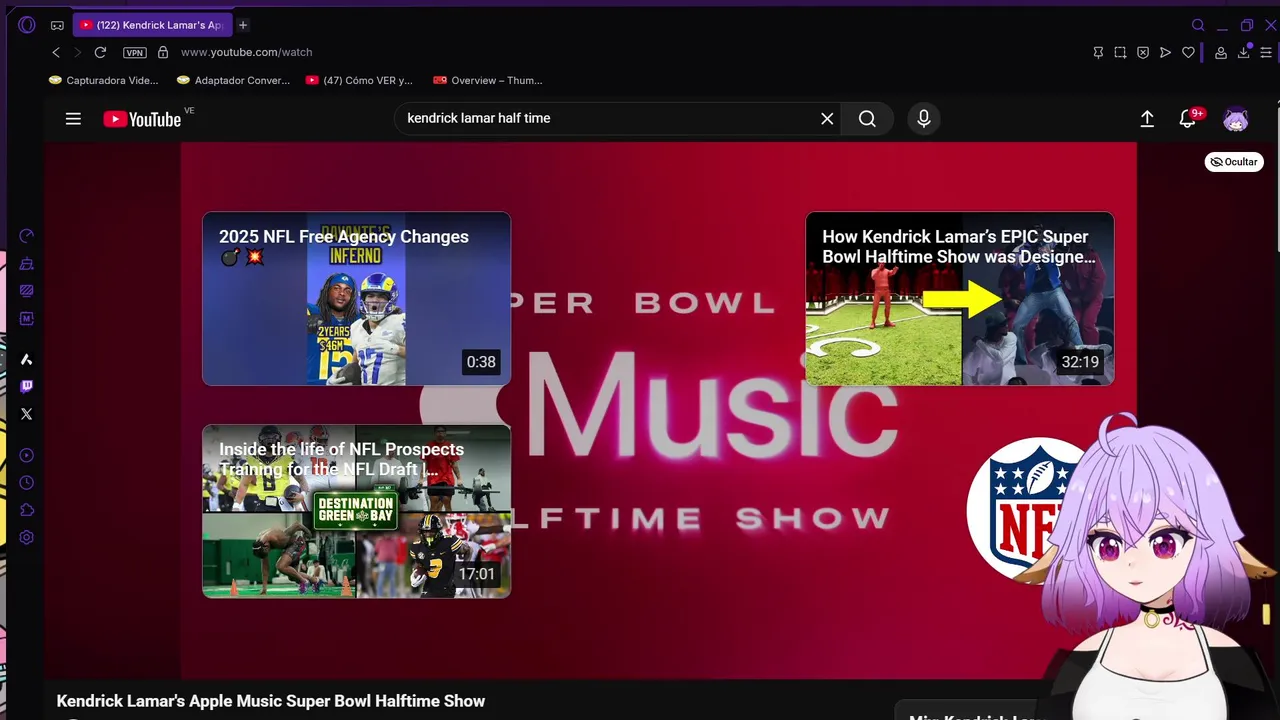This screenshot has height=720, width=1280.
Task: Open the Adaptador Conver... bookmark
Action: pyautogui.click(x=233, y=80)
